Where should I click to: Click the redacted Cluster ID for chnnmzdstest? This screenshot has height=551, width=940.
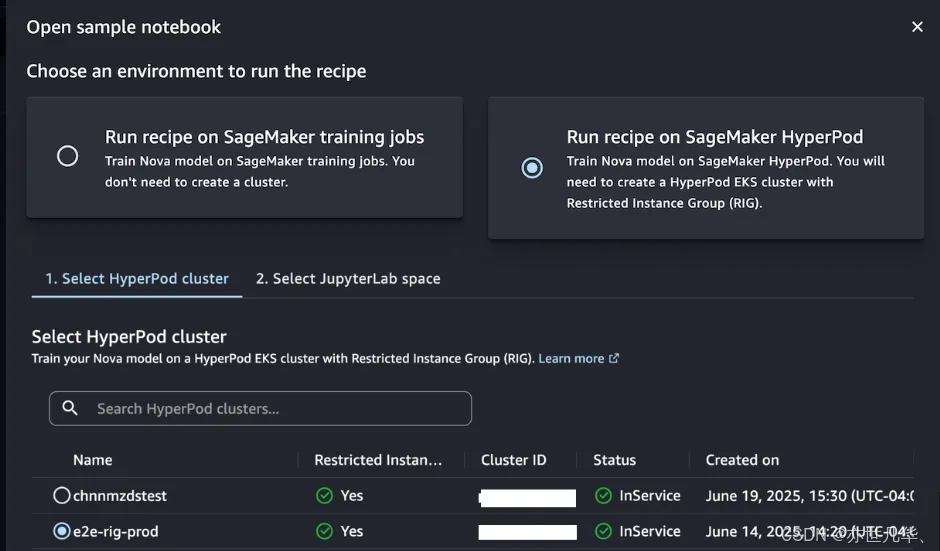tap(528, 498)
